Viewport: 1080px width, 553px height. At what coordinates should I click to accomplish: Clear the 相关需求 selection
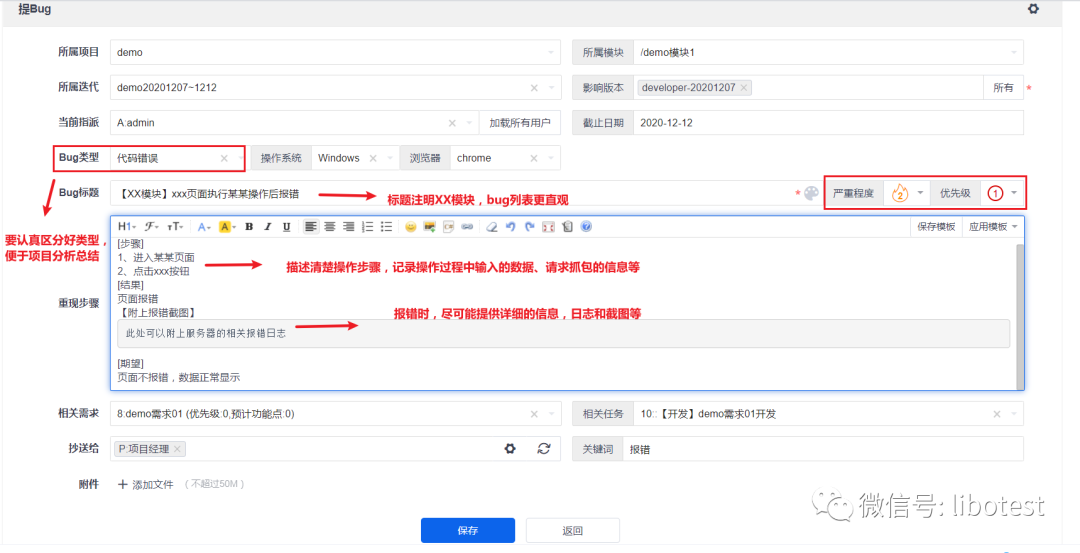(534, 414)
